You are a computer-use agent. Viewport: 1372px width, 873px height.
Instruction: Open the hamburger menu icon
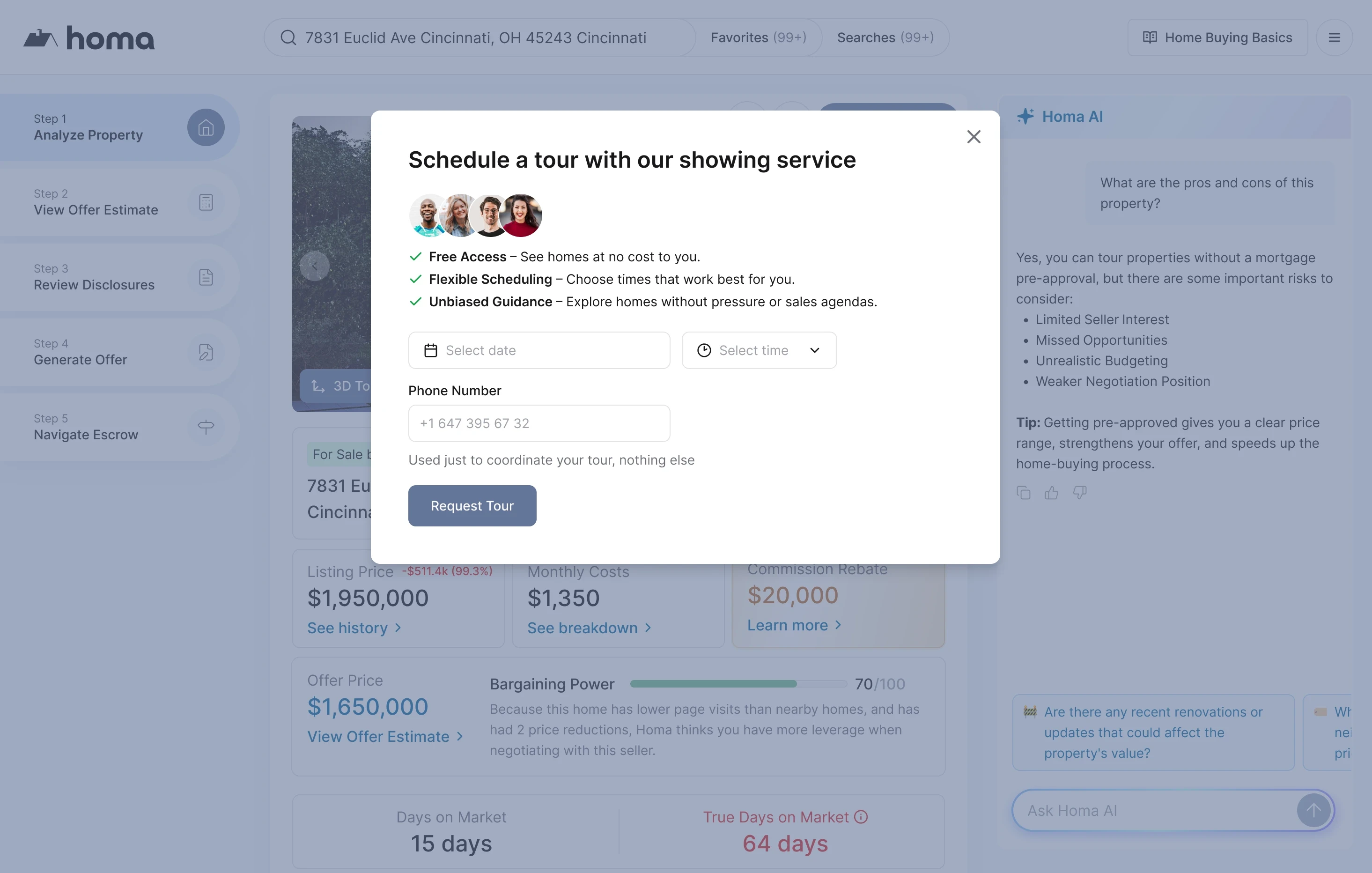coord(1334,37)
